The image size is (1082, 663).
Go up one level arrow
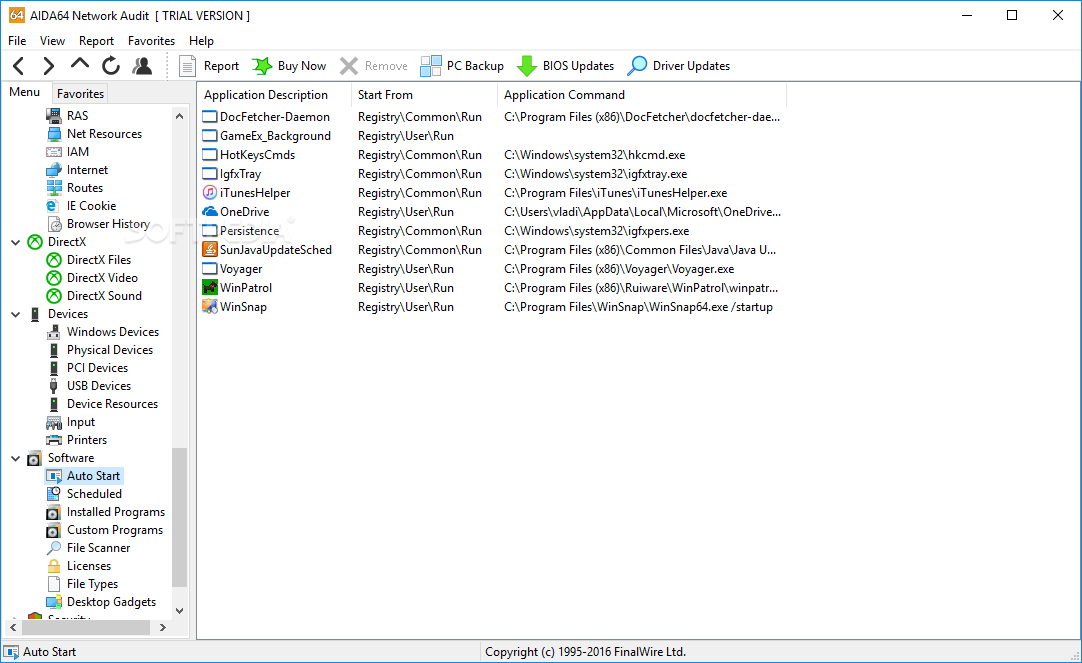pyautogui.click(x=80, y=64)
